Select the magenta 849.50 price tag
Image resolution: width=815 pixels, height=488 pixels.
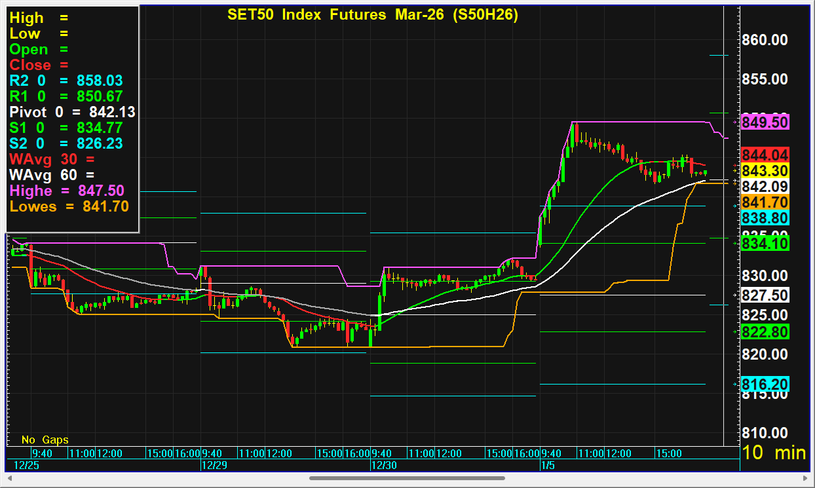pos(765,121)
